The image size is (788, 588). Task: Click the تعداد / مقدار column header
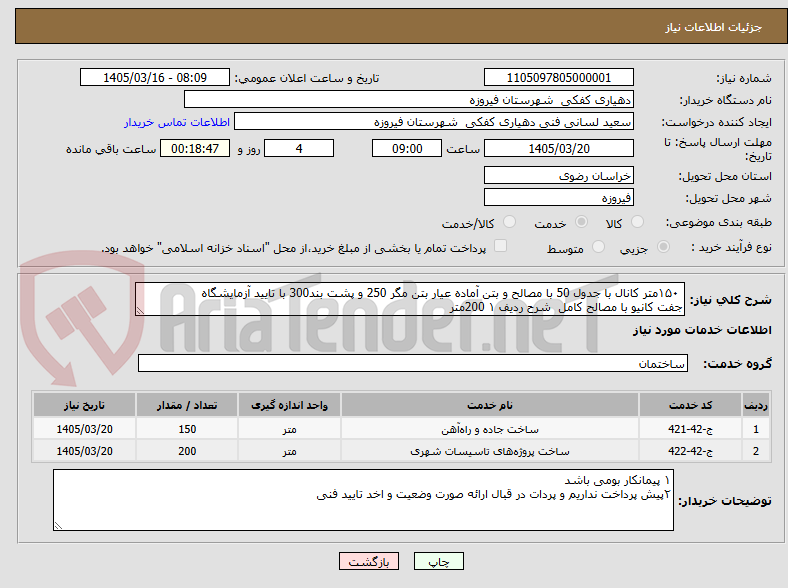187,405
